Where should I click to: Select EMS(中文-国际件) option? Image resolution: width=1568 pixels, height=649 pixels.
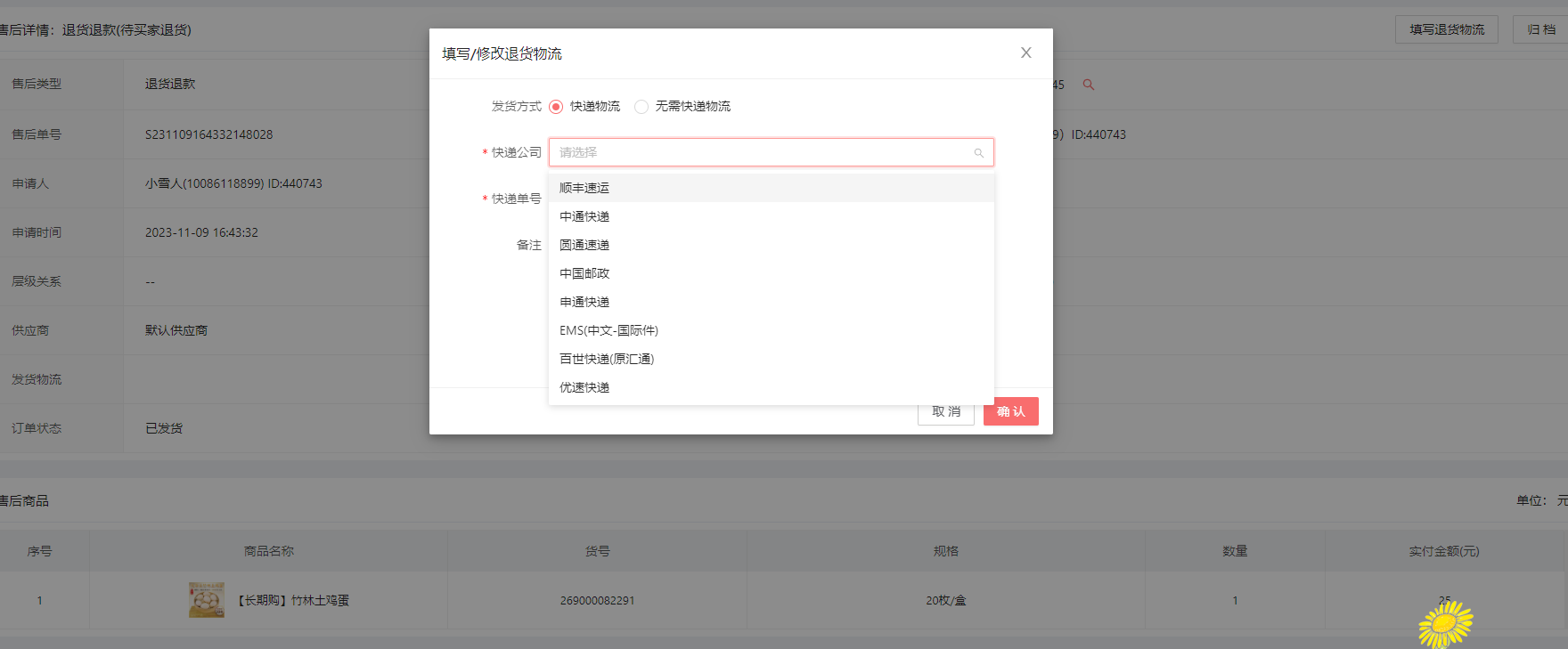[x=608, y=330]
